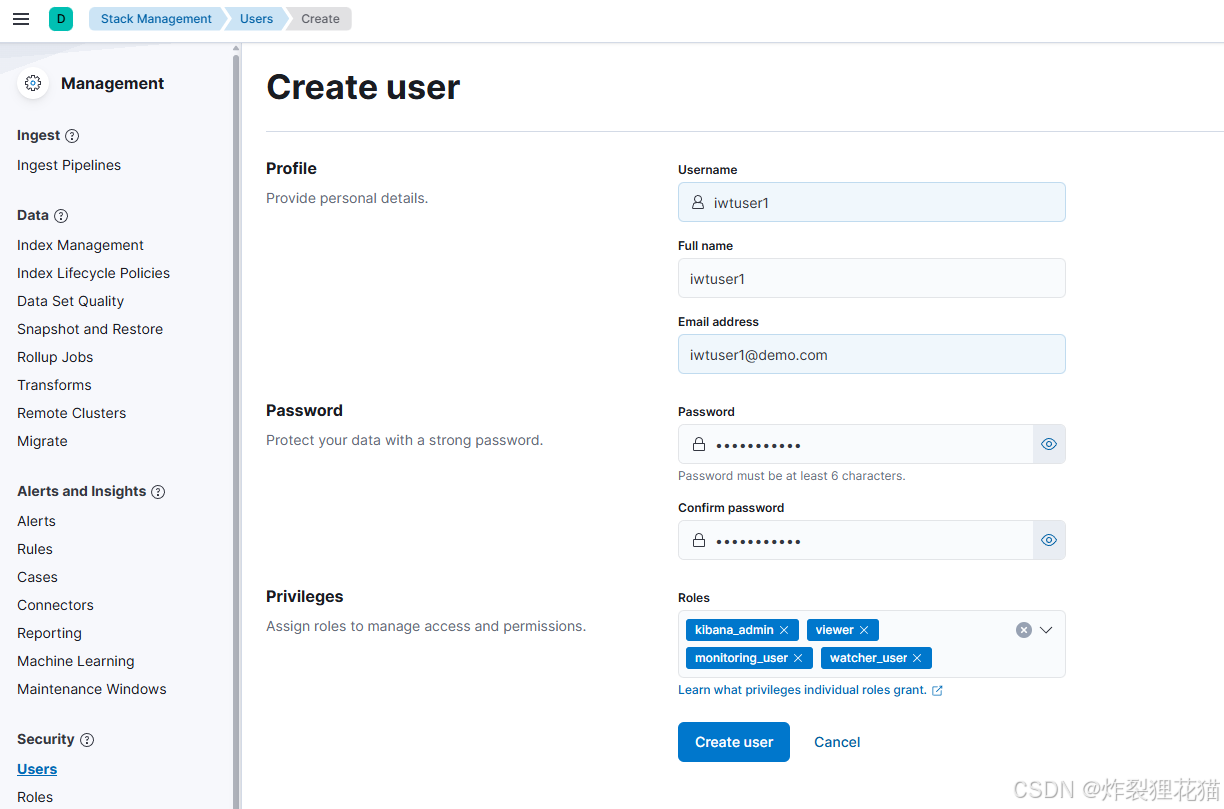Click the Cancel link
The height and width of the screenshot is (809, 1224).
[x=837, y=742]
